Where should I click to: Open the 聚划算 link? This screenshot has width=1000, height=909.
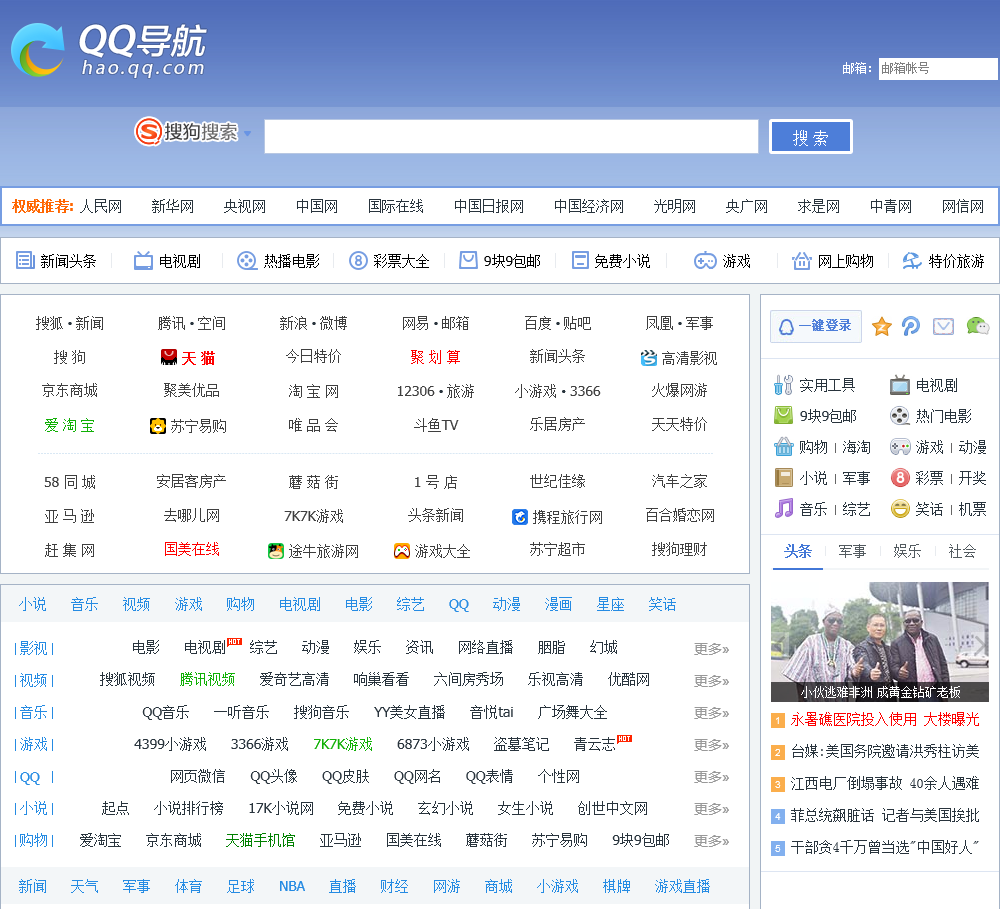(436, 357)
